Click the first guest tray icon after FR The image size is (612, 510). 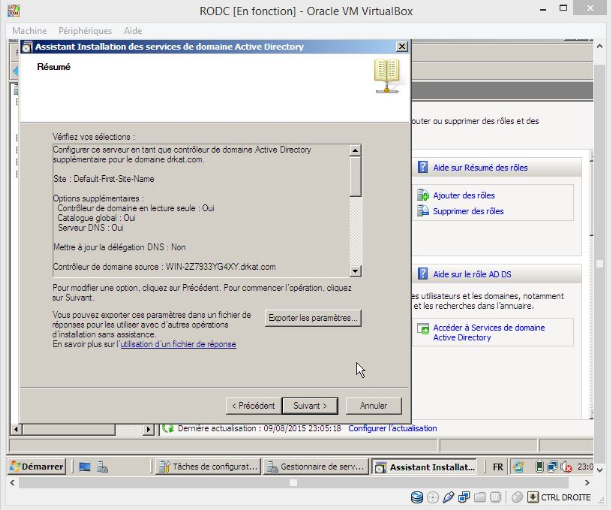(518, 467)
